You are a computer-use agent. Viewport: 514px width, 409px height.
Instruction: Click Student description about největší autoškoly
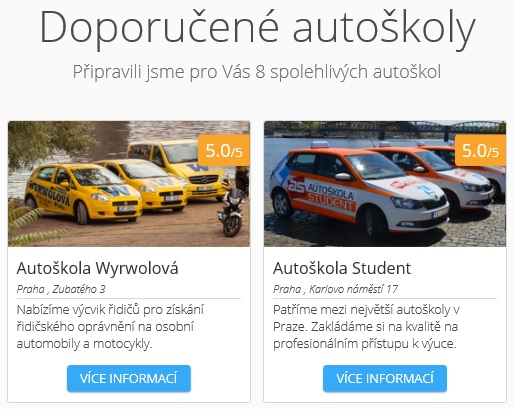tap(366, 327)
